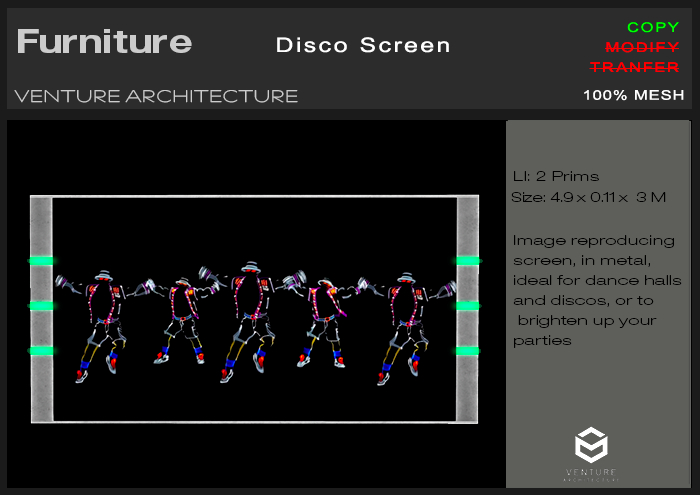Viewport: 700px width, 495px height.
Task: Click the '100% MESH' text
Action: click(633, 95)
